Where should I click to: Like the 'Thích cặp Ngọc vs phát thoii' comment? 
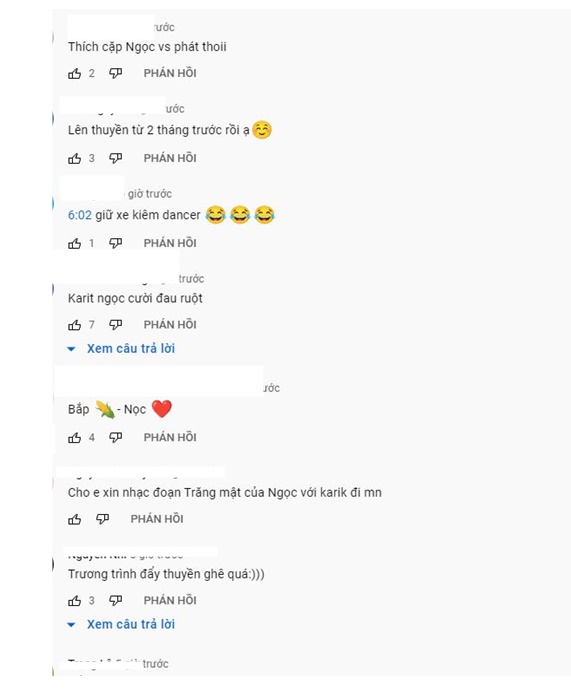coord(74,73)
